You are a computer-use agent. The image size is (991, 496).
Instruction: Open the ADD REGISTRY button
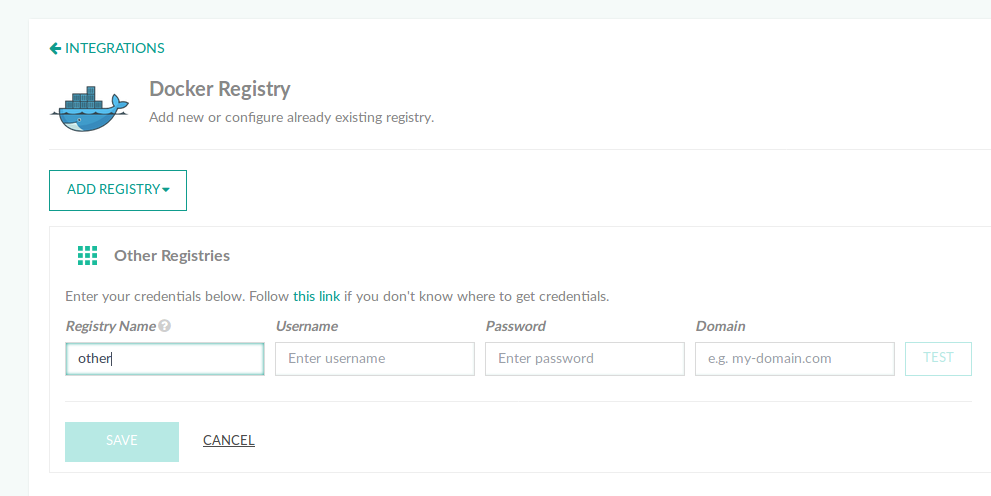112,190
